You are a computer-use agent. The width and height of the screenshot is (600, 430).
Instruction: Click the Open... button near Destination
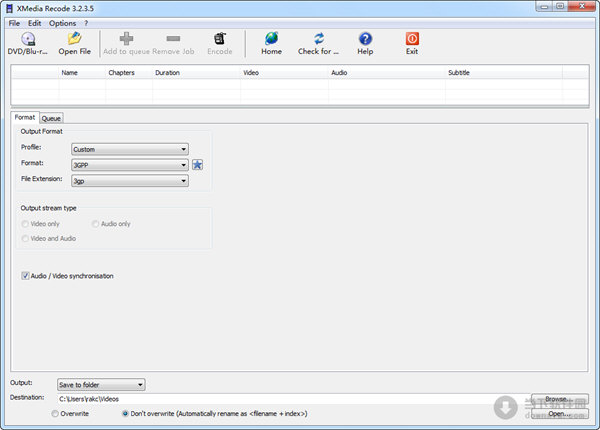pos(560,414)
